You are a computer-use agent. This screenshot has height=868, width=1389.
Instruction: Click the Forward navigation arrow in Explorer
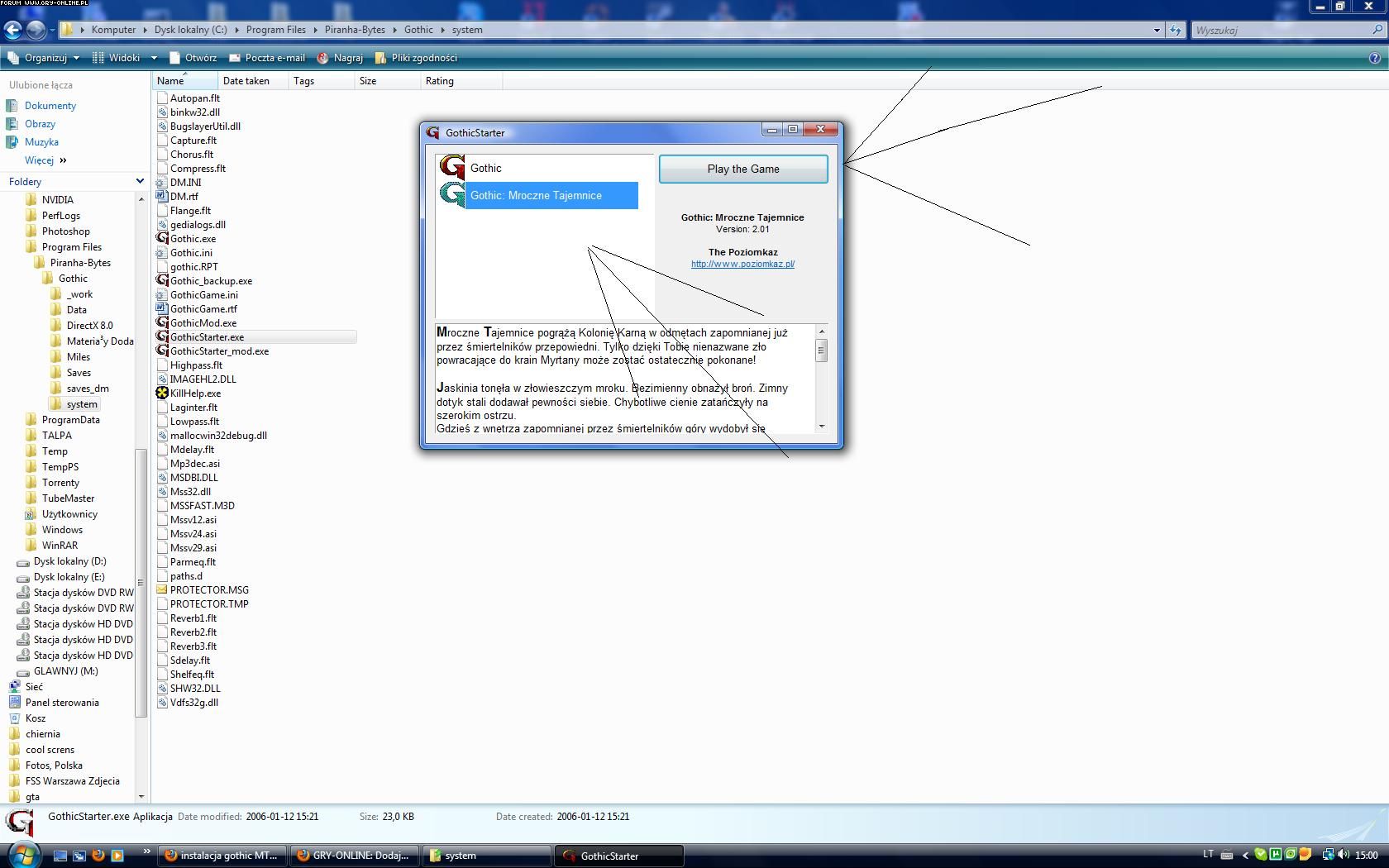(x=36, y=30)
